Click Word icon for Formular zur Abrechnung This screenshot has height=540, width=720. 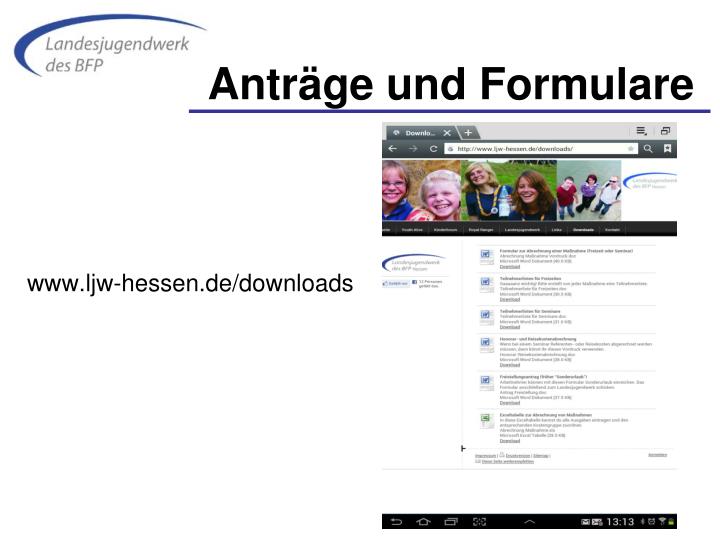click(486, 257)
